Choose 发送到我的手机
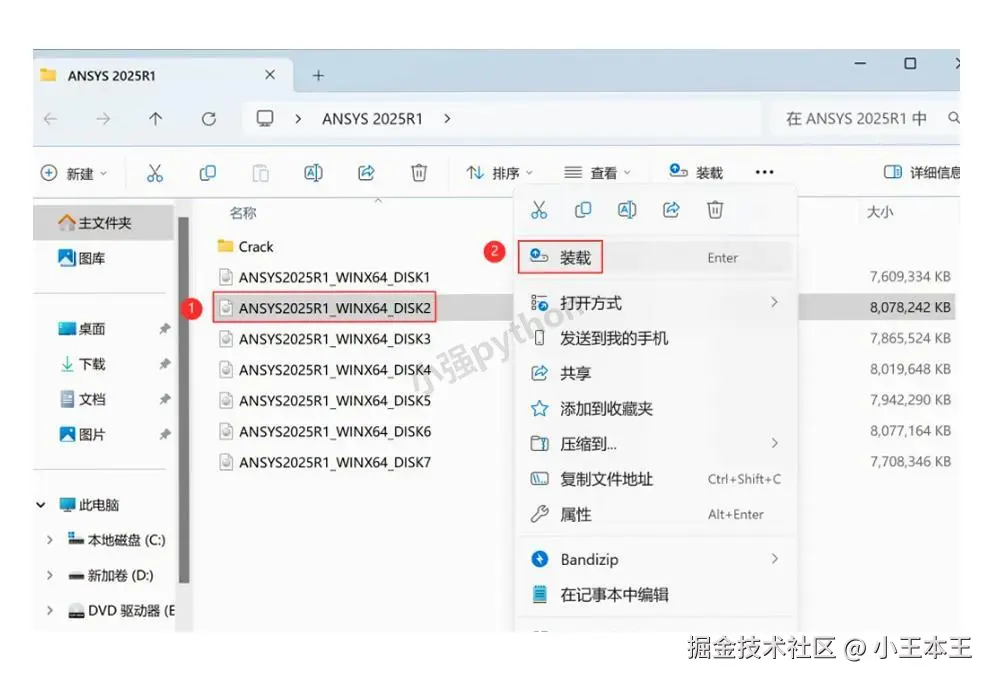Image resolution: width=993 pixels, height=682 pixels. click(x=655, y=338)
